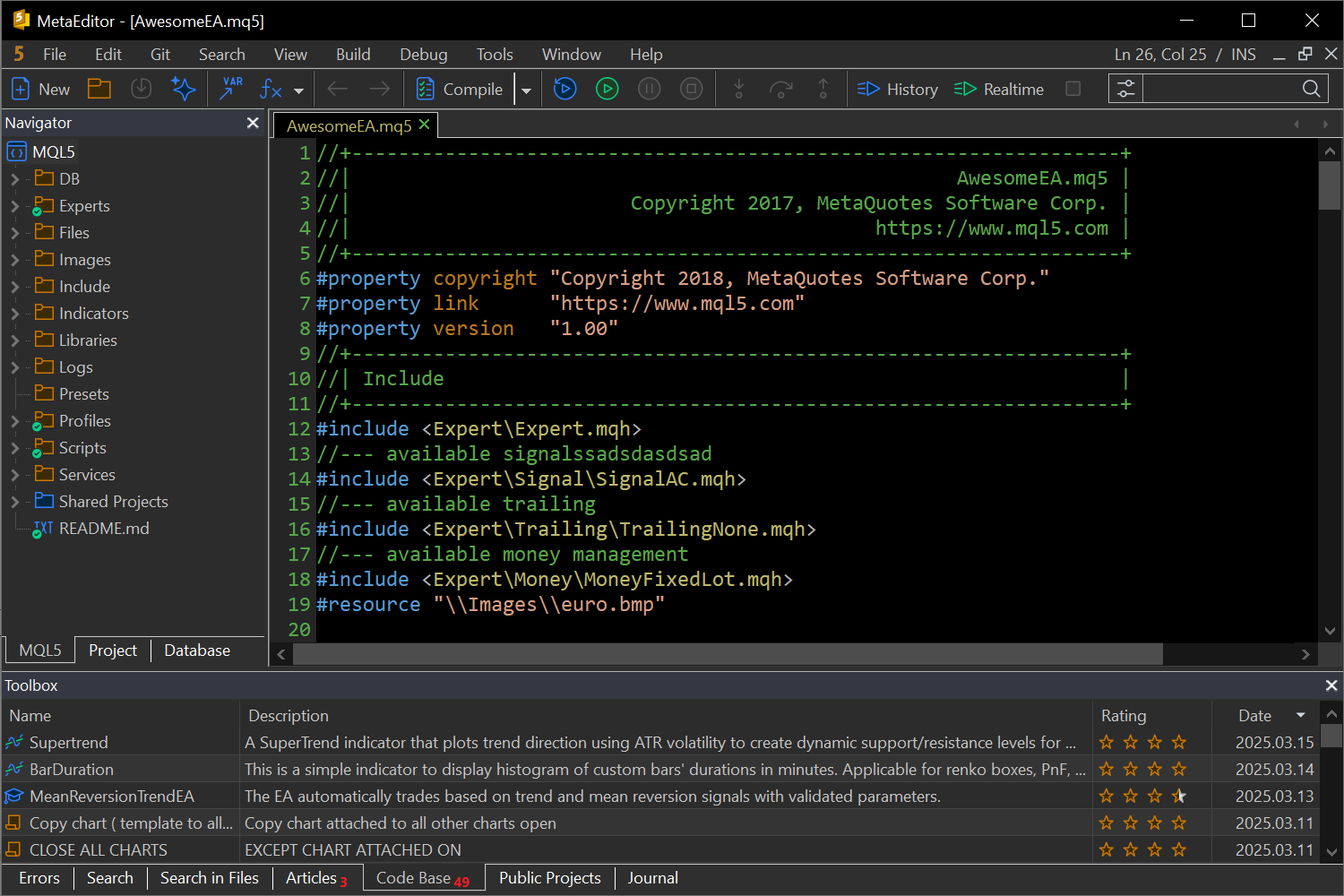Sort Toolbox by the Date column
The width and height of the screenshot is (1344, 896).
pos(1254,716)
